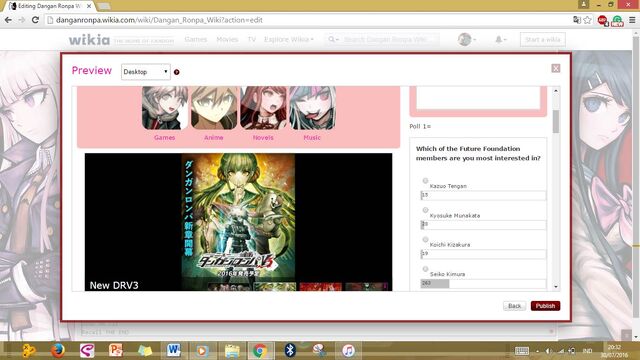Open the Chrome menu hamburger icon
The height and width of the screenshot is (360, 640).
(632, 20)
